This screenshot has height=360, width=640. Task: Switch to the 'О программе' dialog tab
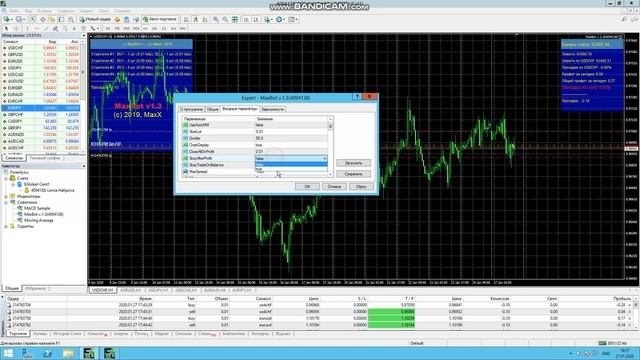pyautogui.click(x=191, y=109)
